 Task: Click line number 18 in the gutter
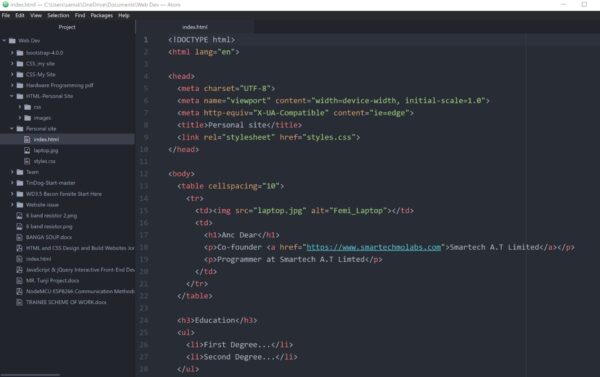pos(144,247)
